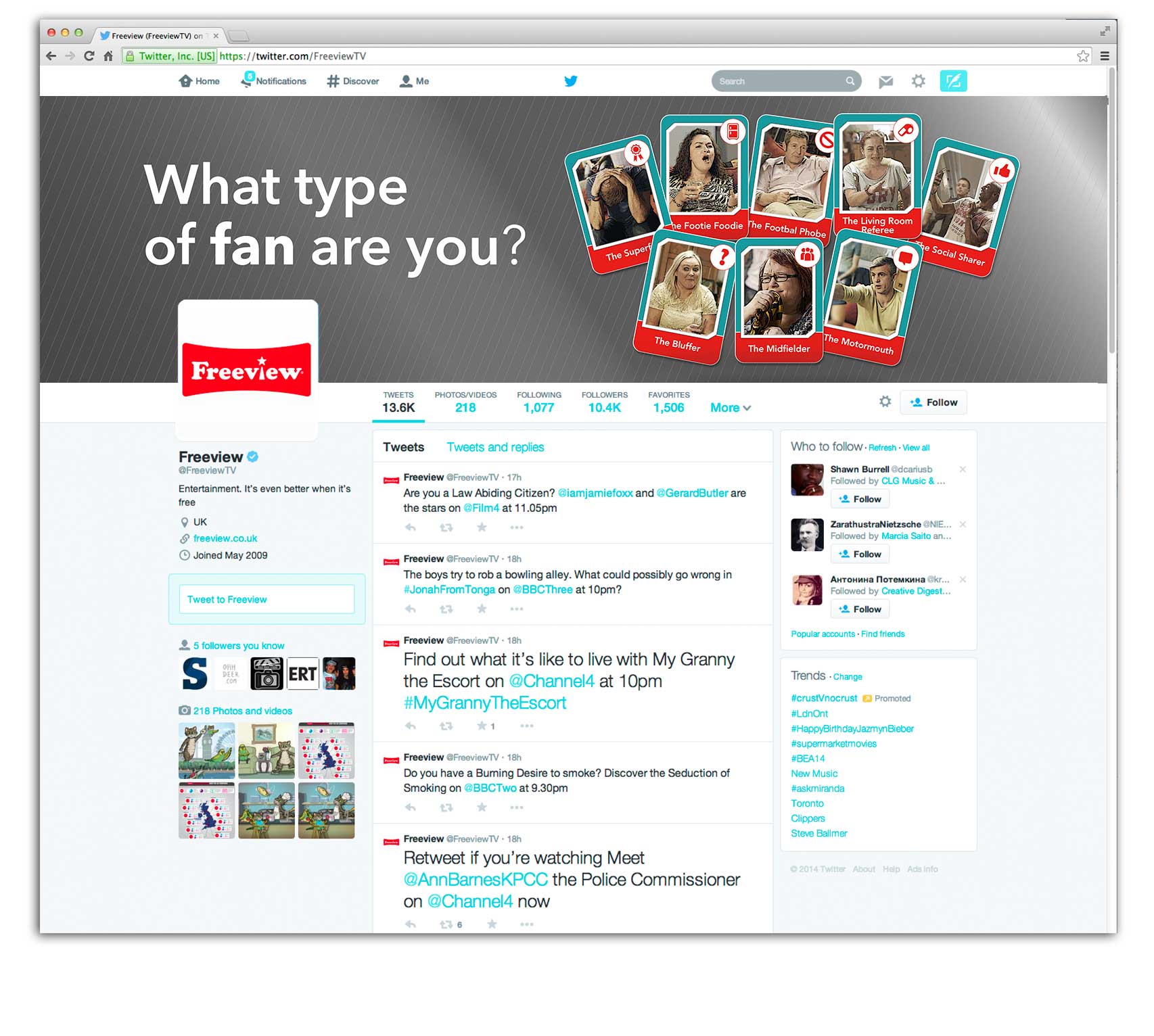
Task: Follow the Freeview account
Action: click(x=933, y=402)
